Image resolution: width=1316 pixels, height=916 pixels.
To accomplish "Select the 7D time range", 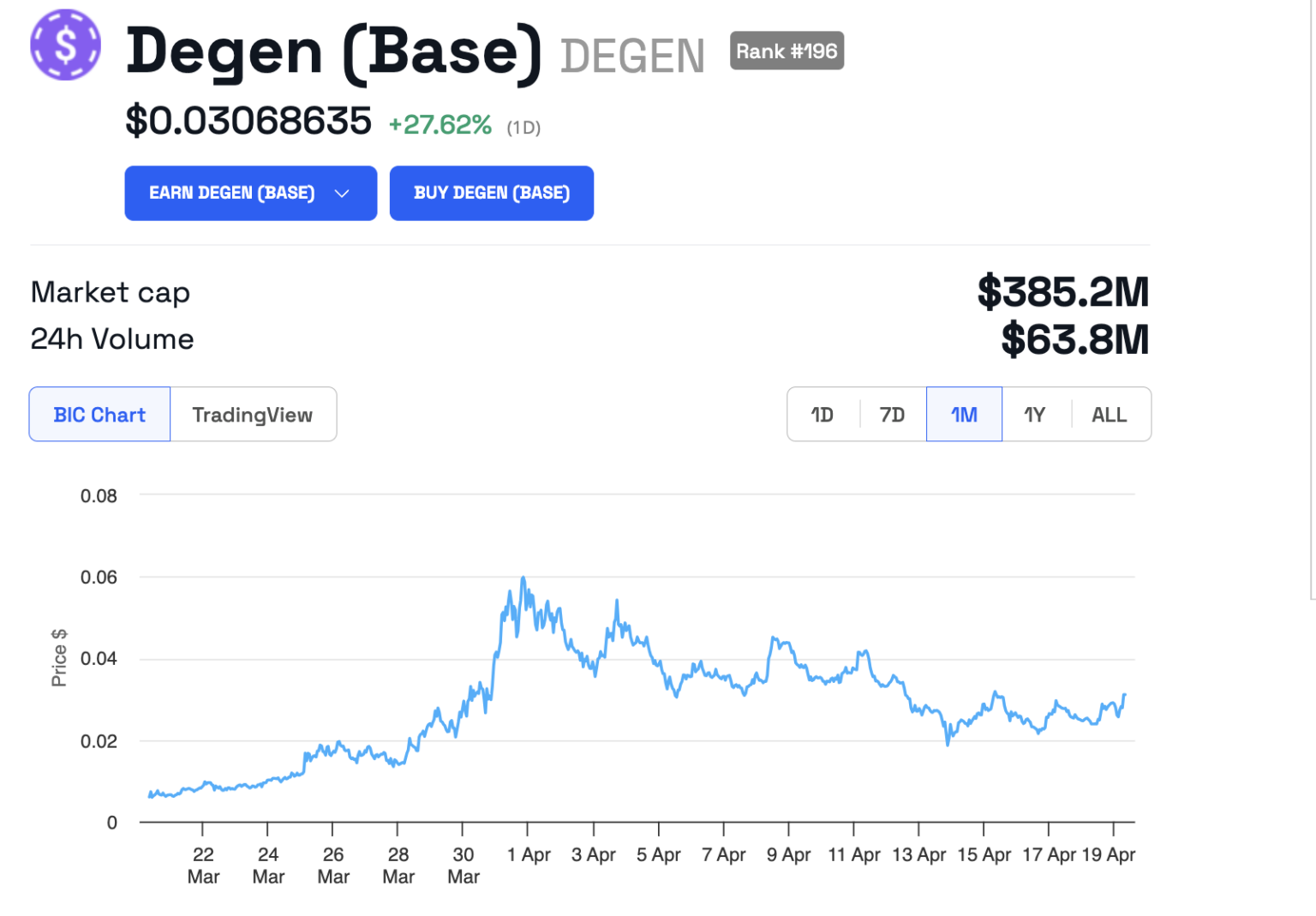I will 892,415.
